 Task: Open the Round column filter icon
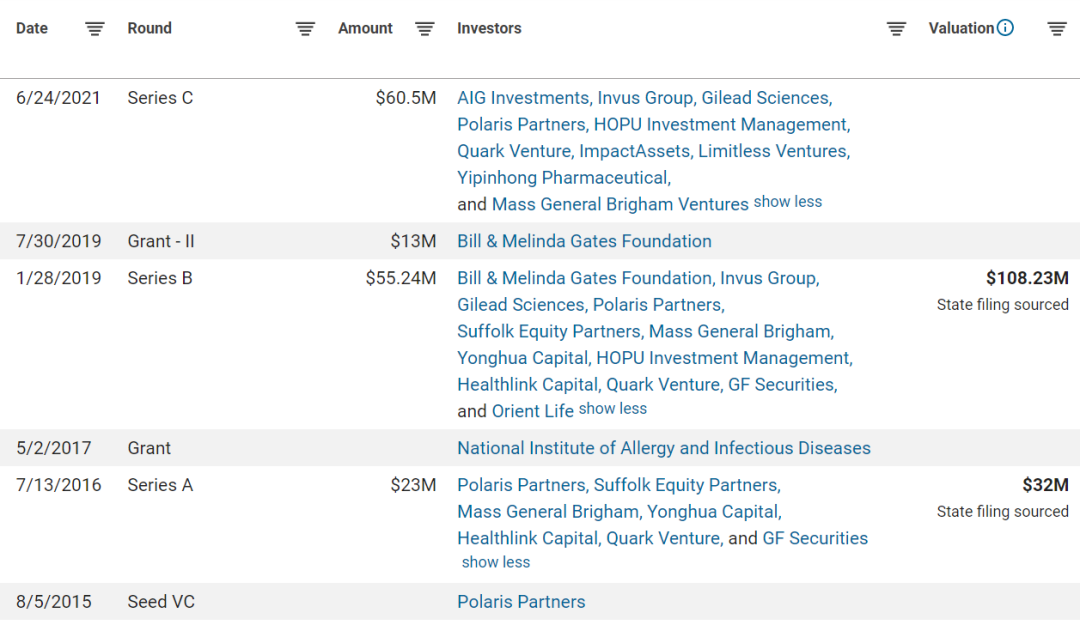pos(305,29)
